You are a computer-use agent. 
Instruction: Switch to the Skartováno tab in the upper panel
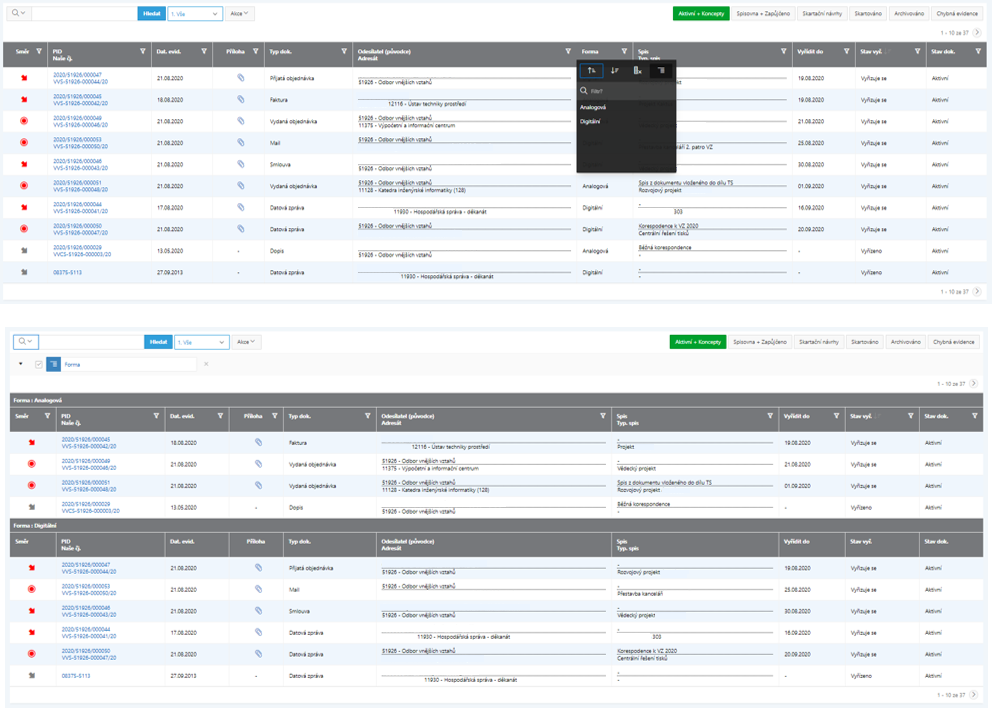(x=868, y=13)
